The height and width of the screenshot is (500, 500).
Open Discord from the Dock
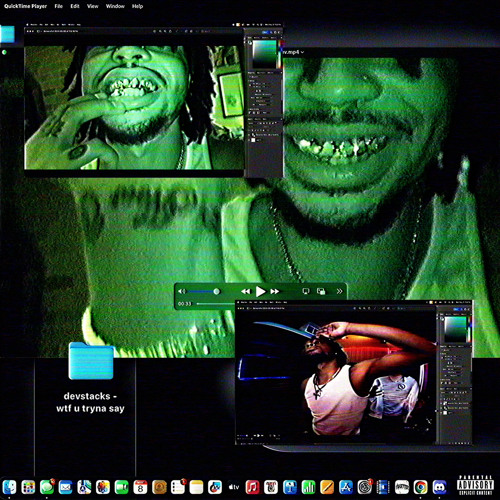[x=440, y=487]
